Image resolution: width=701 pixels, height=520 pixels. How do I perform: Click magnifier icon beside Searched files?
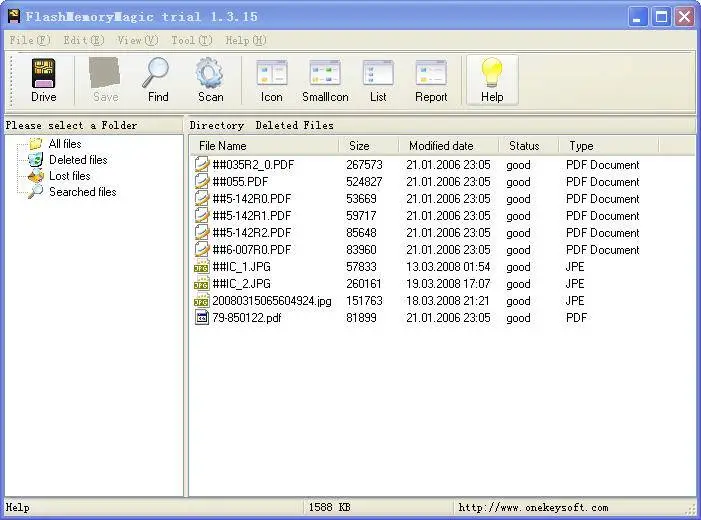click(35, 191)
